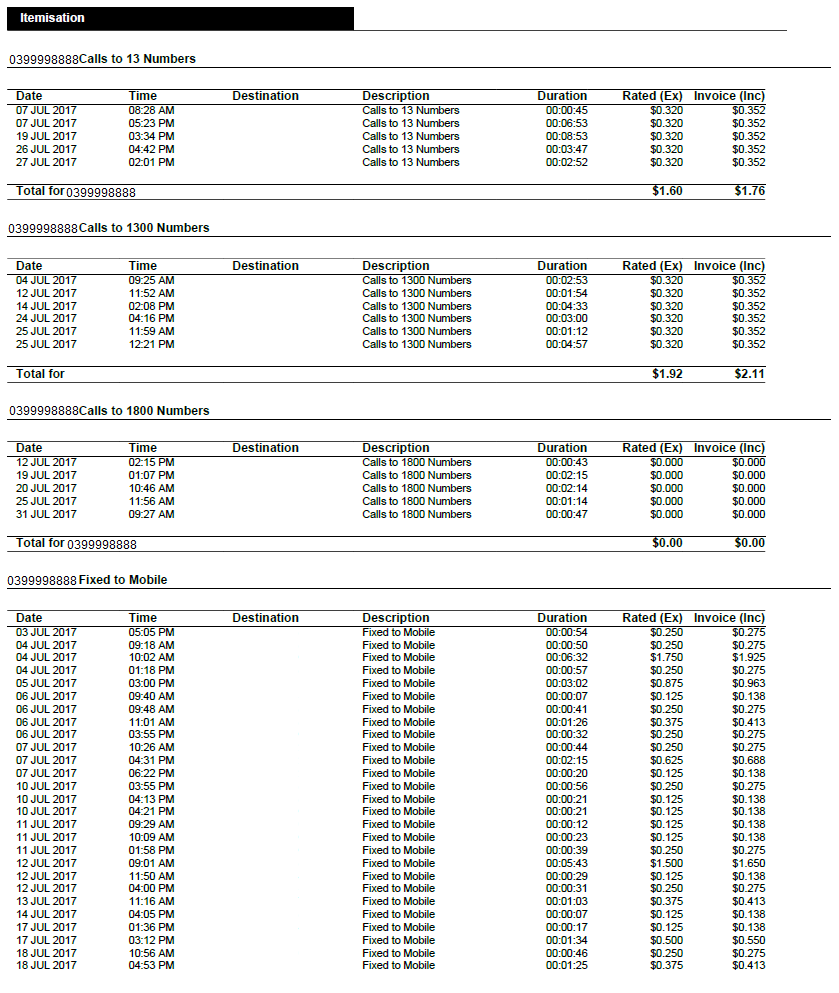Select the 26 JUL 2017 date entry
The image size is (839, 993).
point(46,149)
